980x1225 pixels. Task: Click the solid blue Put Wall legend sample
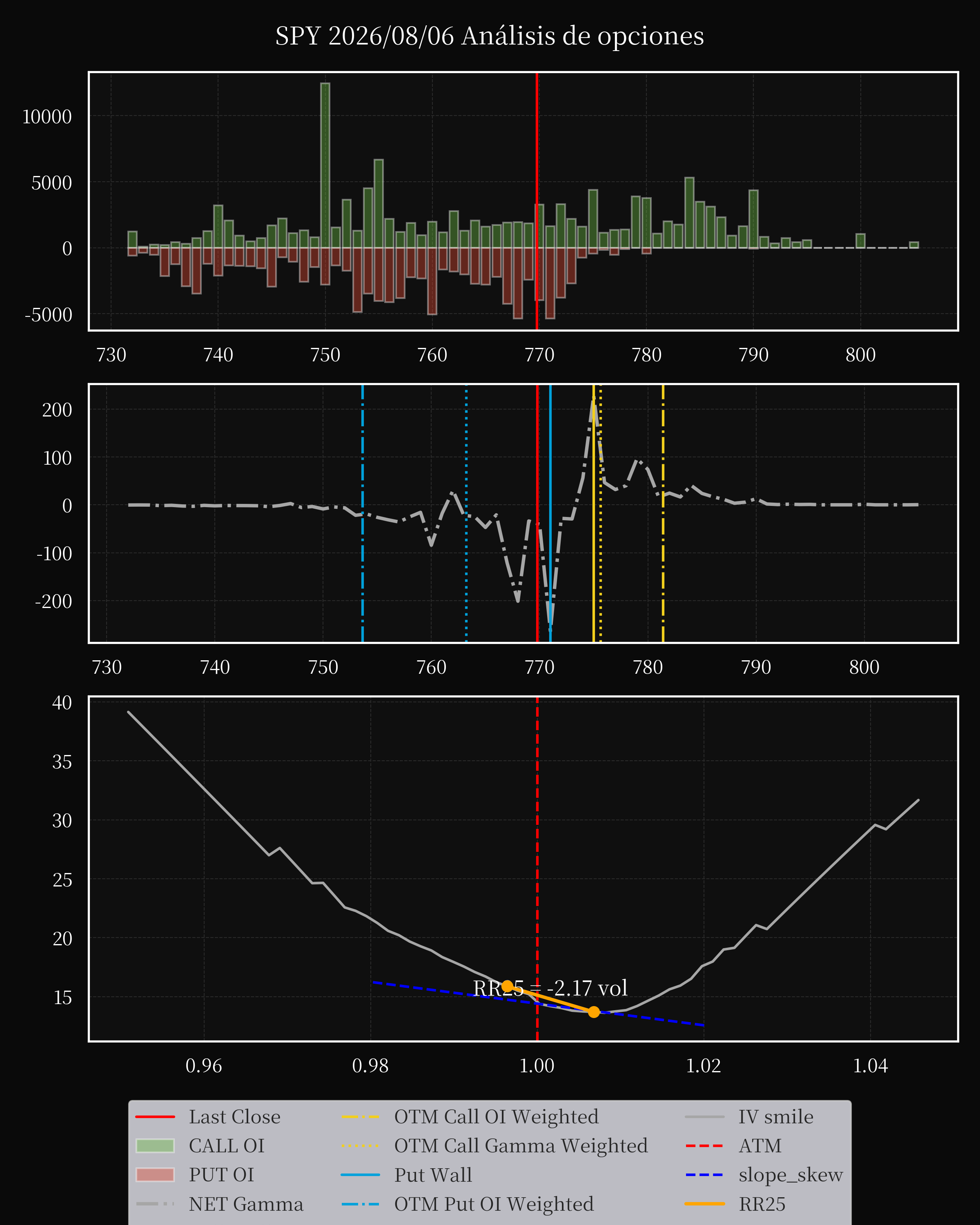point(360,1175)
